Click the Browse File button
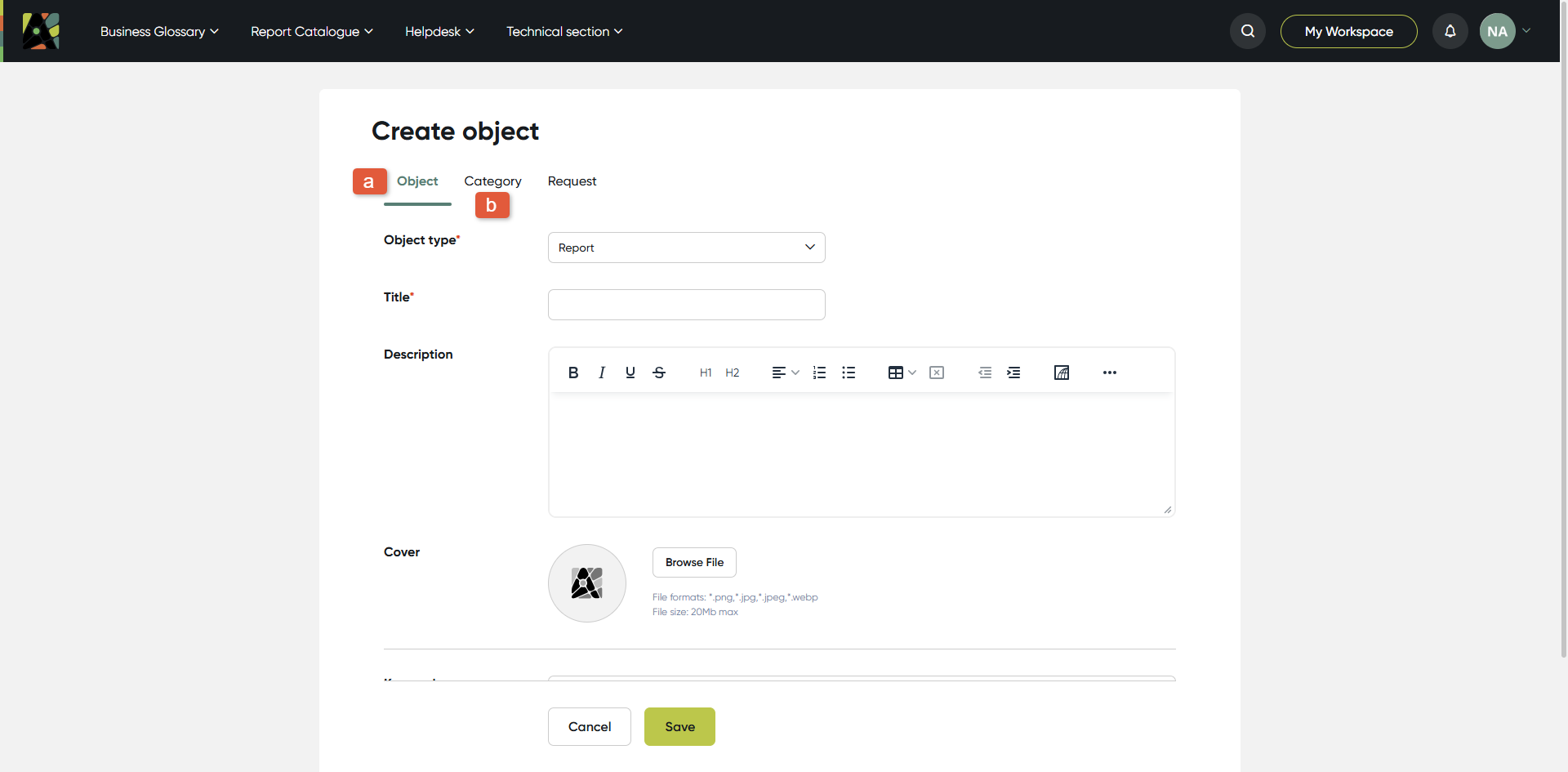The width and height of the screenshot is (1568, 772). click(694, 562)
